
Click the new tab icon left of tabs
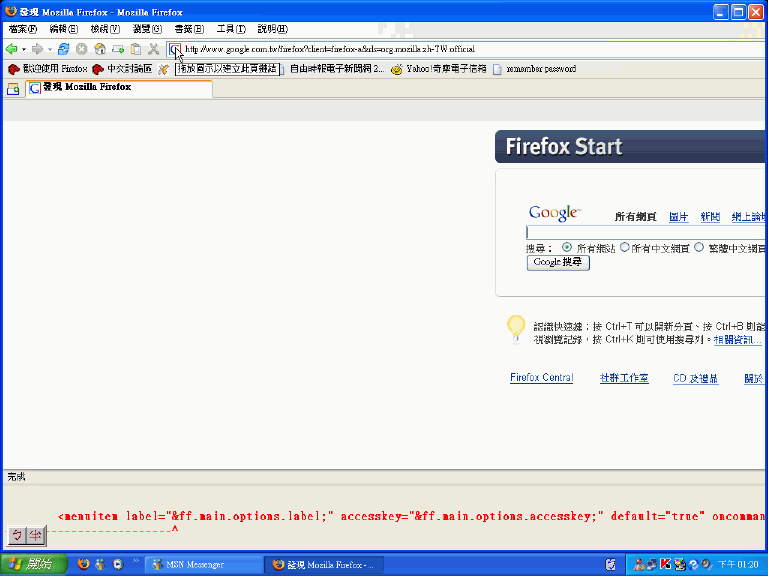(x=14, y=88)
